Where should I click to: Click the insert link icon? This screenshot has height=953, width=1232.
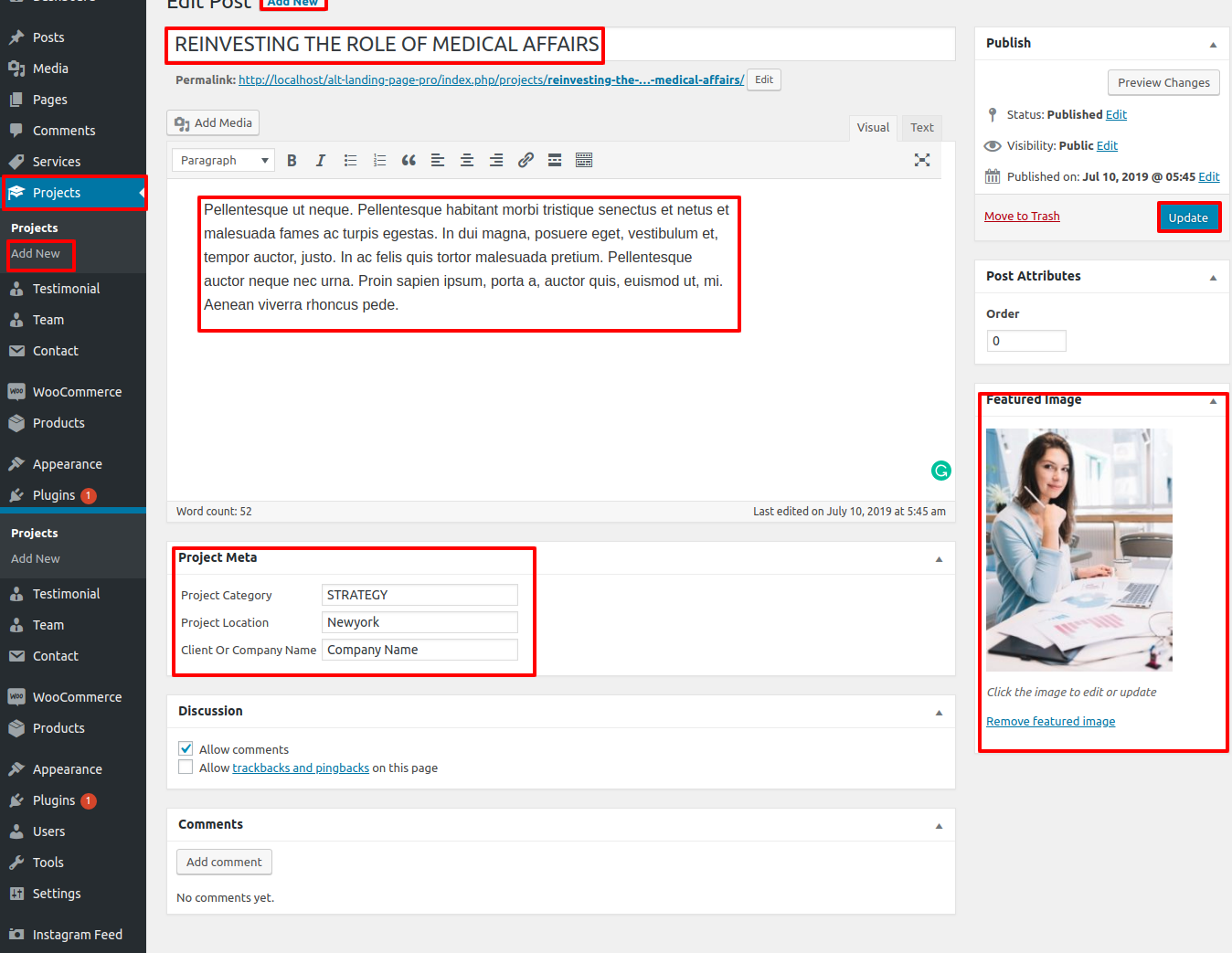[526, 161]
